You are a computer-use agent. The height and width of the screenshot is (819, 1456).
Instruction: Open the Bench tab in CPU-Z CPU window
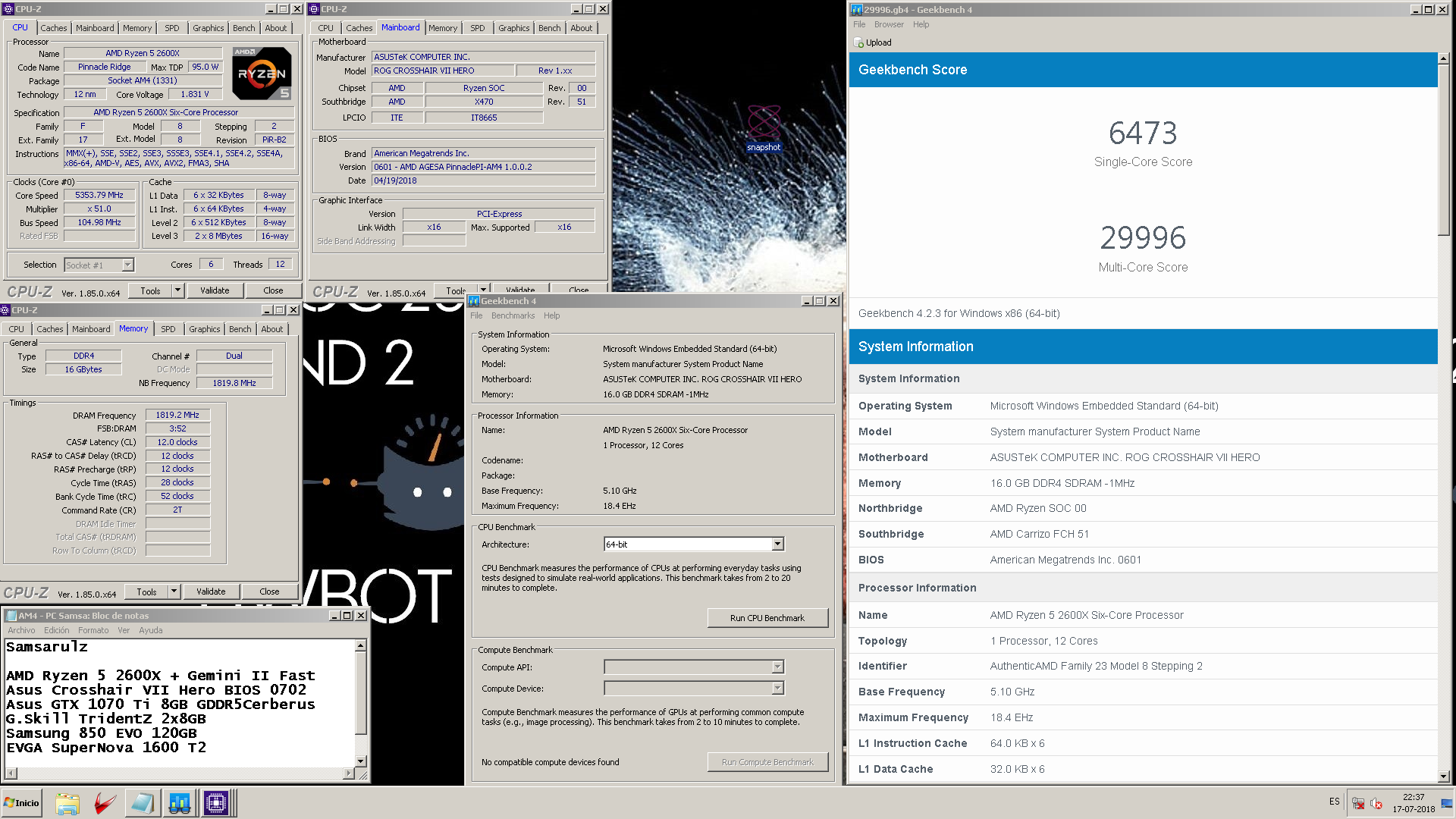(243, 28)
